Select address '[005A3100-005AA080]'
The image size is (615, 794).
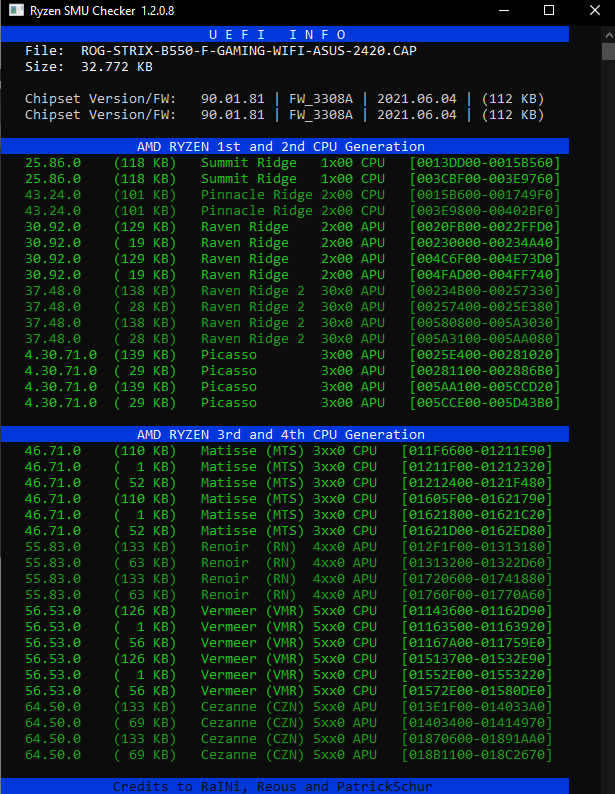tap(485, 339)
